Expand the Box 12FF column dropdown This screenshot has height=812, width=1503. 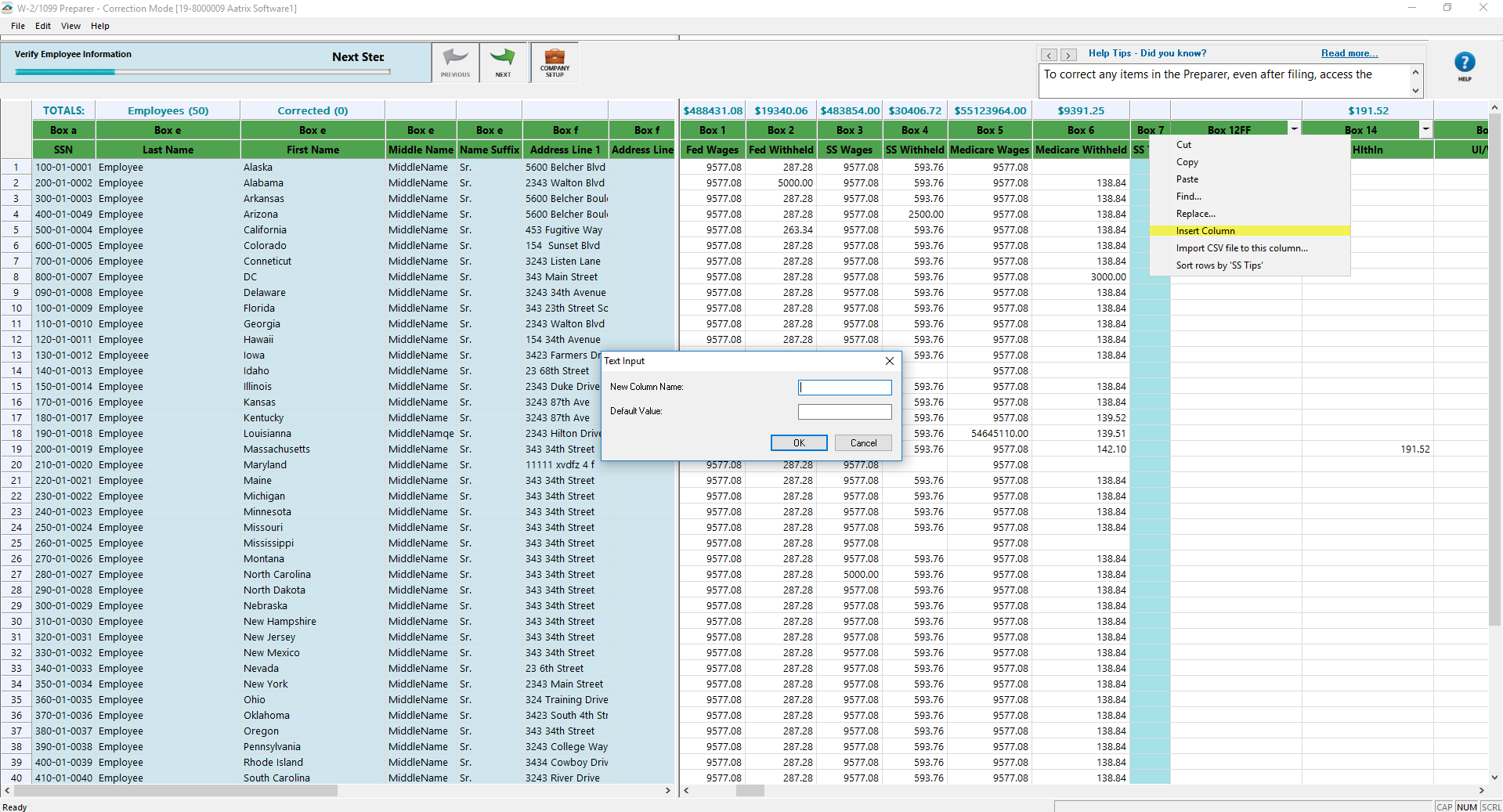tap(1295, 129)
